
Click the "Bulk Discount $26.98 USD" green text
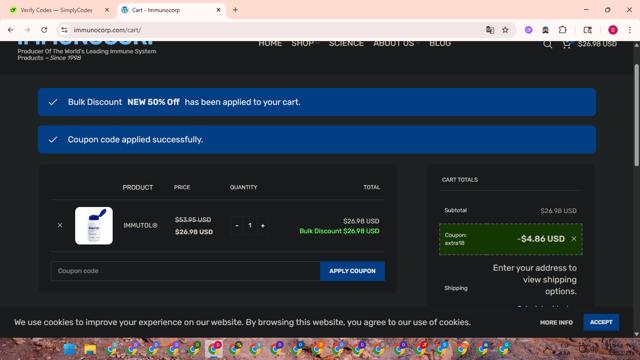340,231
